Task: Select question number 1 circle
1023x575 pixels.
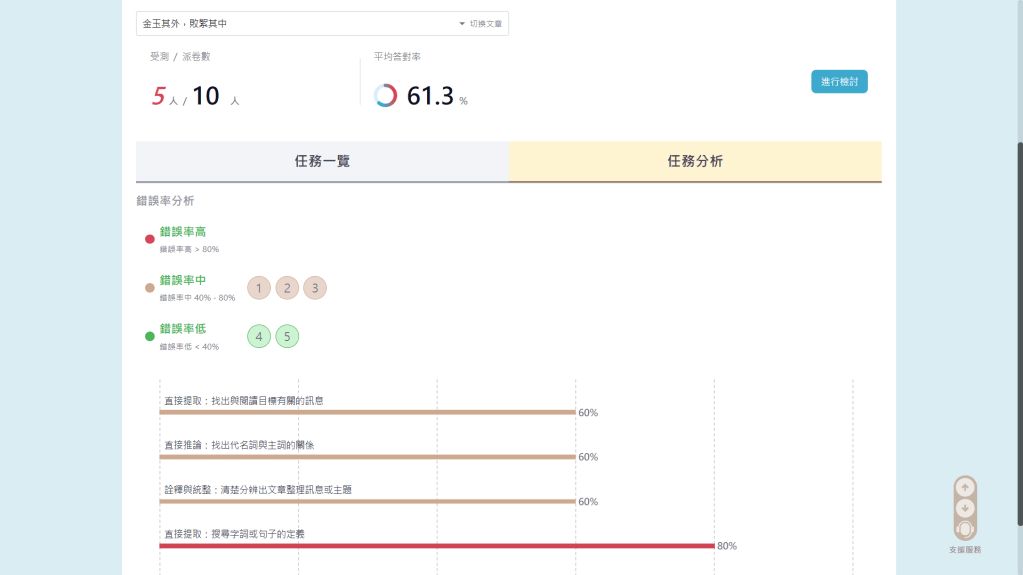Action: pos(259,288)
